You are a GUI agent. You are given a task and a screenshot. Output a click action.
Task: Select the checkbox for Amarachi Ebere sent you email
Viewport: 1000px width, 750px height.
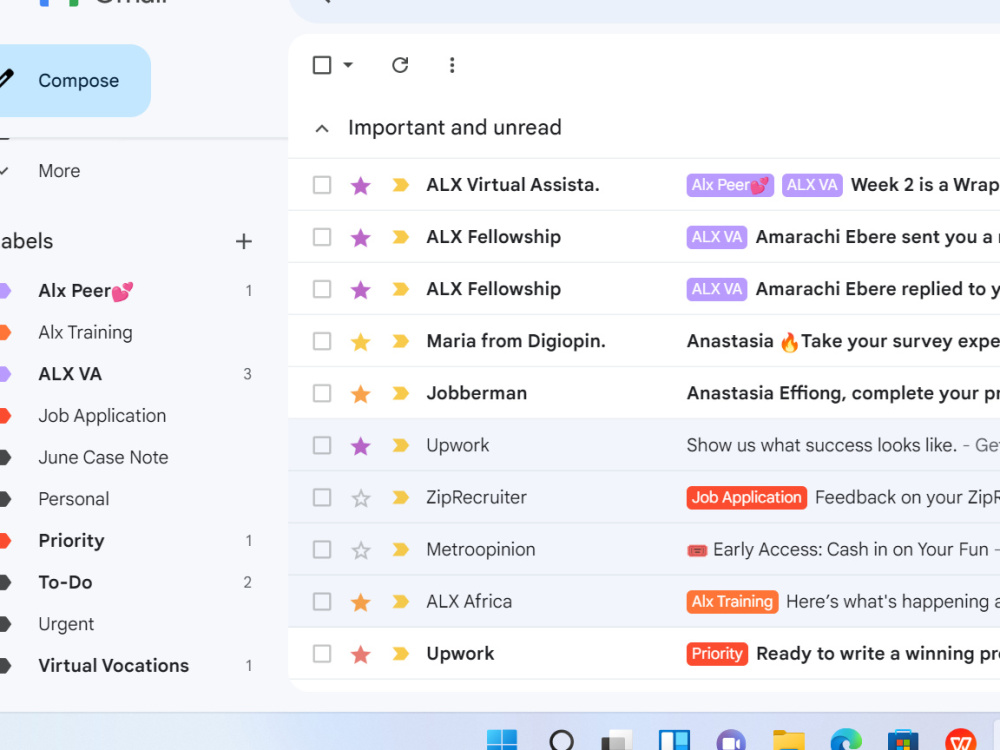coord(322,237)
